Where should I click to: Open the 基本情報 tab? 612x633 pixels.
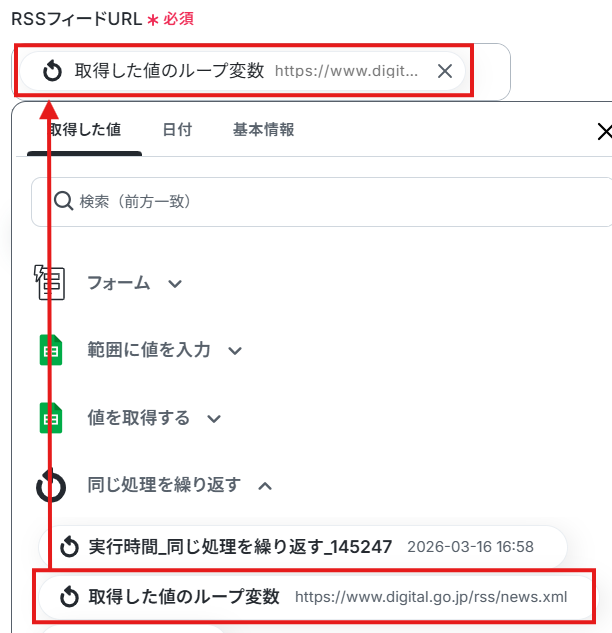(264, 130)
